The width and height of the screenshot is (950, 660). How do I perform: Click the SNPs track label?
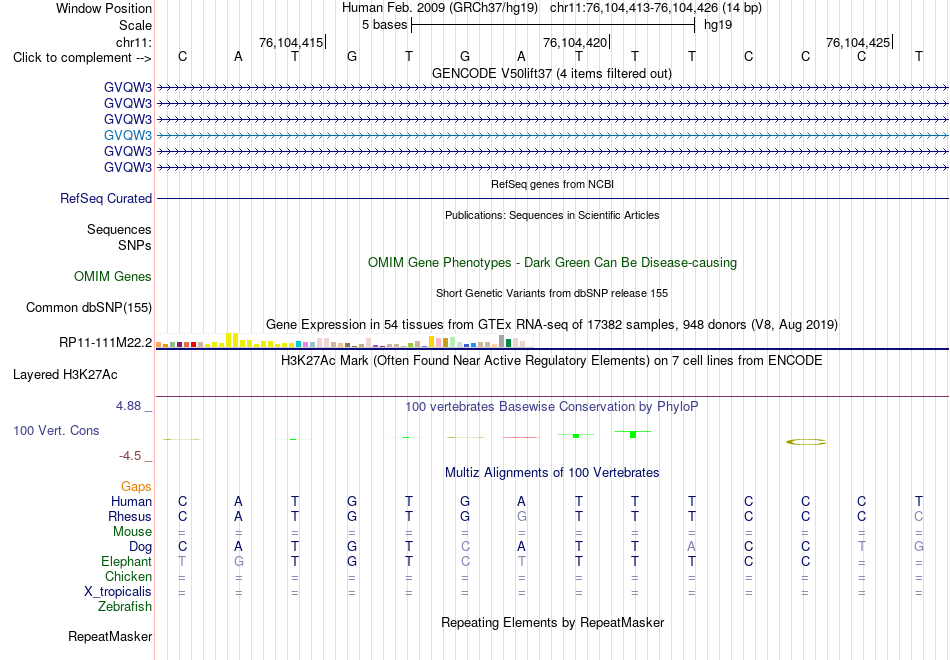[x=135, y=245]
